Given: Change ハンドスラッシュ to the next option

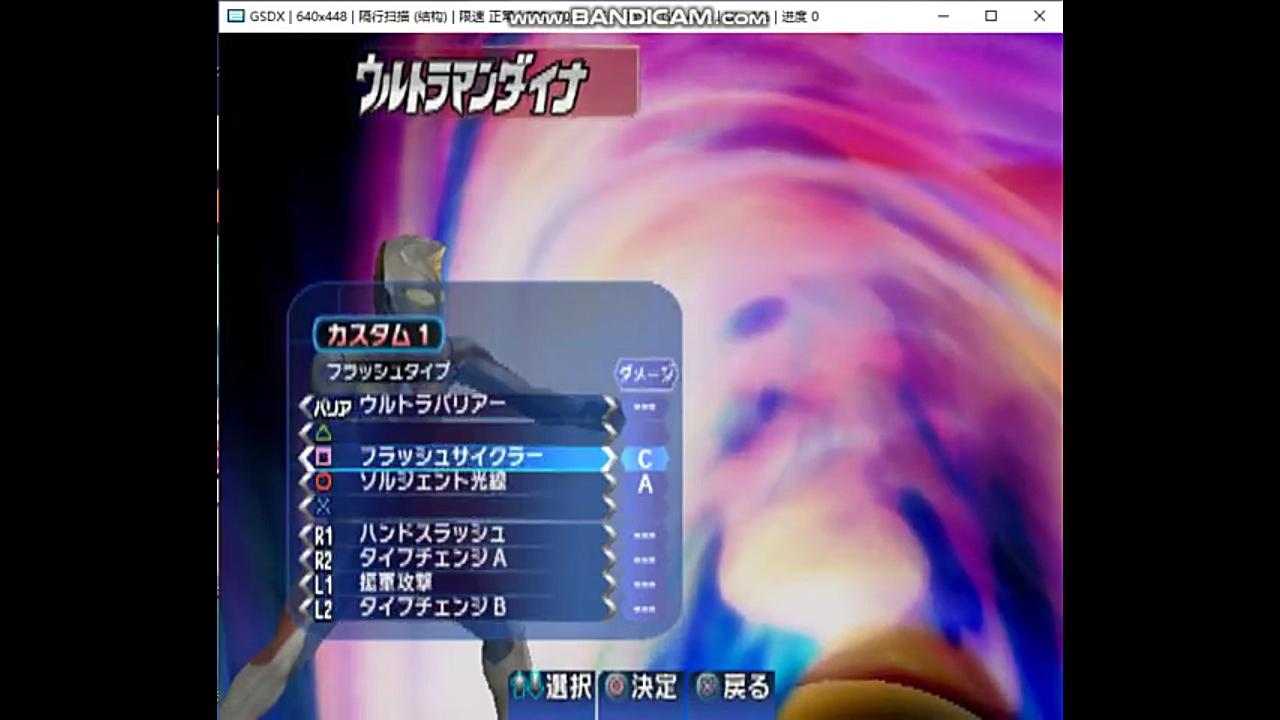Looking at the screenshot, I should pos(609,534).
